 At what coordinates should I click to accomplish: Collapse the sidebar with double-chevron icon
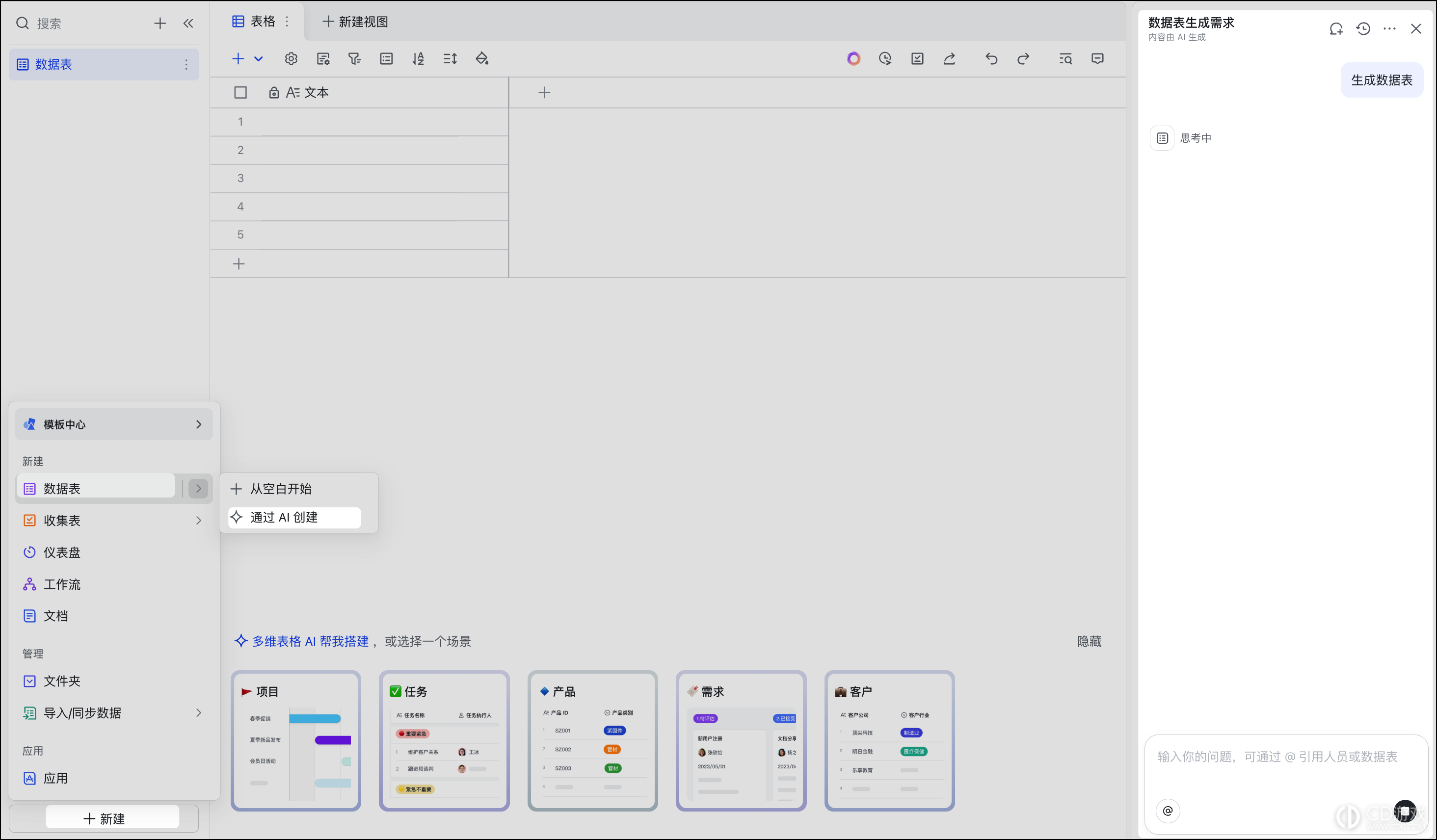188,24
